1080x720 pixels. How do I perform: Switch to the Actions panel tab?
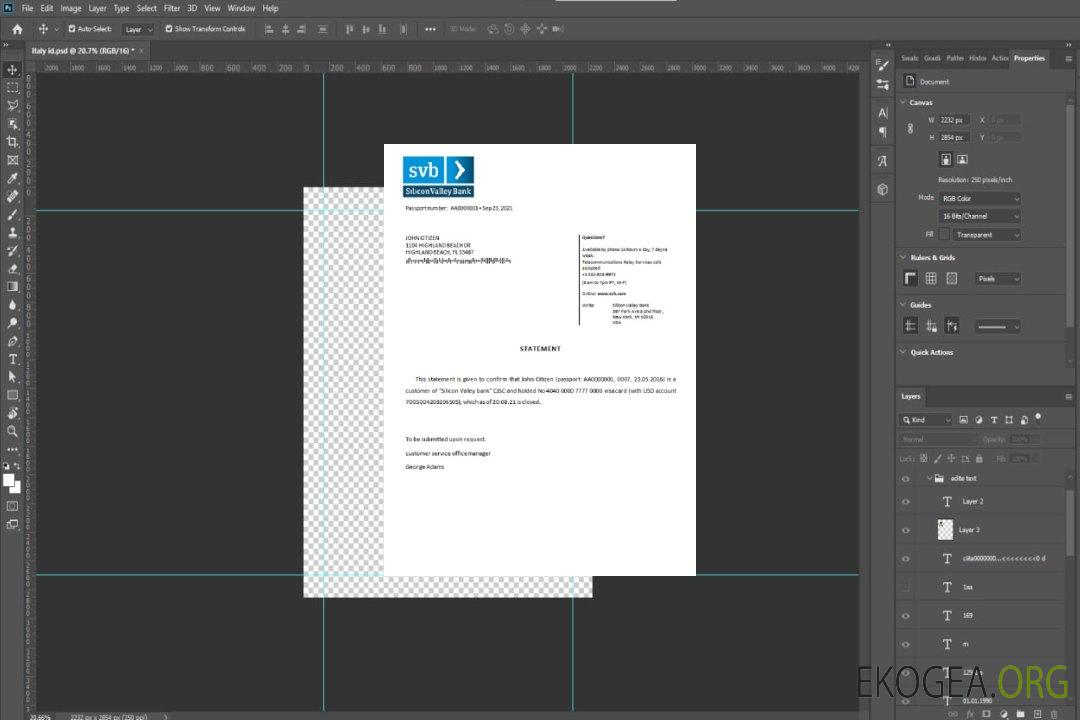pos(999,58)
